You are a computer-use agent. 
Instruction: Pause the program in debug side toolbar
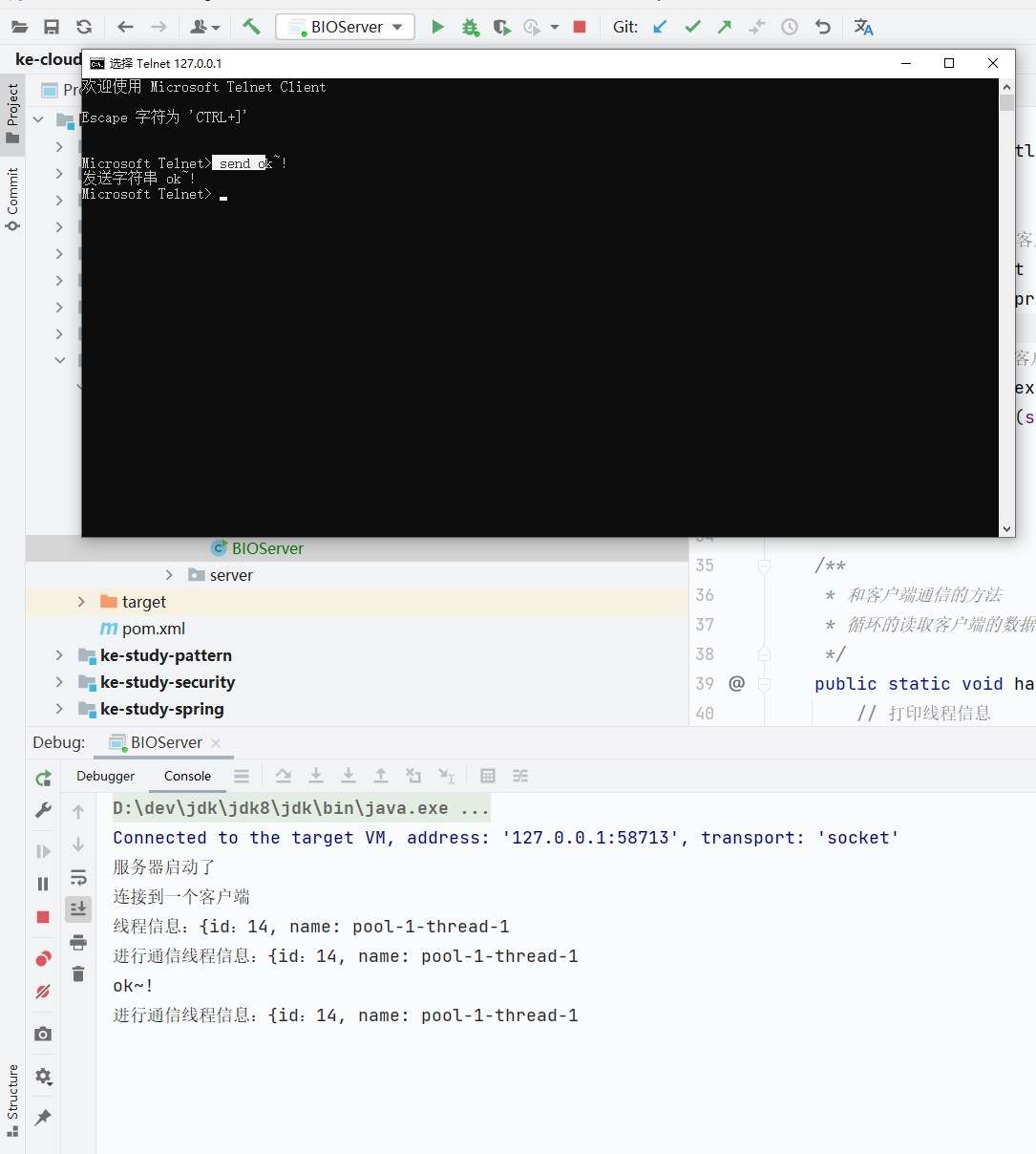coord(43,884)
